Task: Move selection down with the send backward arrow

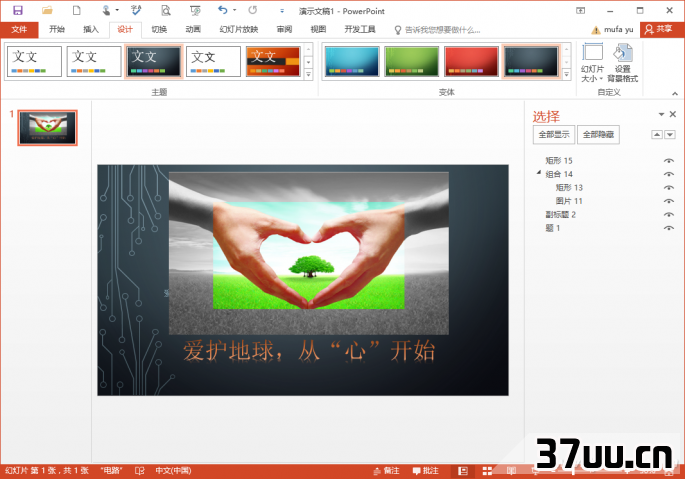Action: [670, 135]
